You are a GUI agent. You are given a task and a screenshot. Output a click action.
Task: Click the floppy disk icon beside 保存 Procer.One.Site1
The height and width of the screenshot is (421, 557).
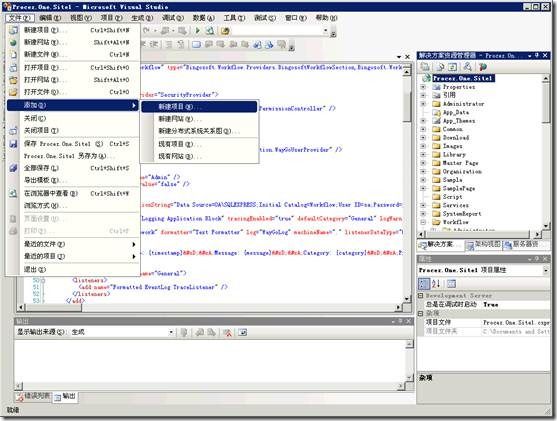(13, 144)
